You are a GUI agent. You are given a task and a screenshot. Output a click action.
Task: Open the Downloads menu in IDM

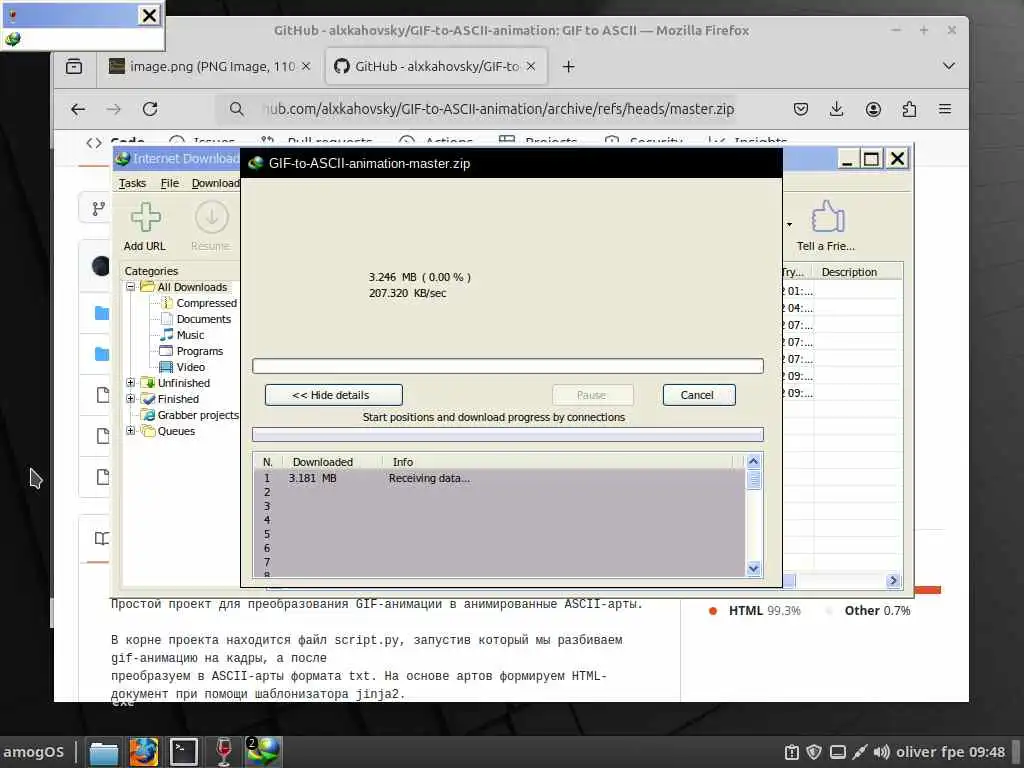click(216, 184)
